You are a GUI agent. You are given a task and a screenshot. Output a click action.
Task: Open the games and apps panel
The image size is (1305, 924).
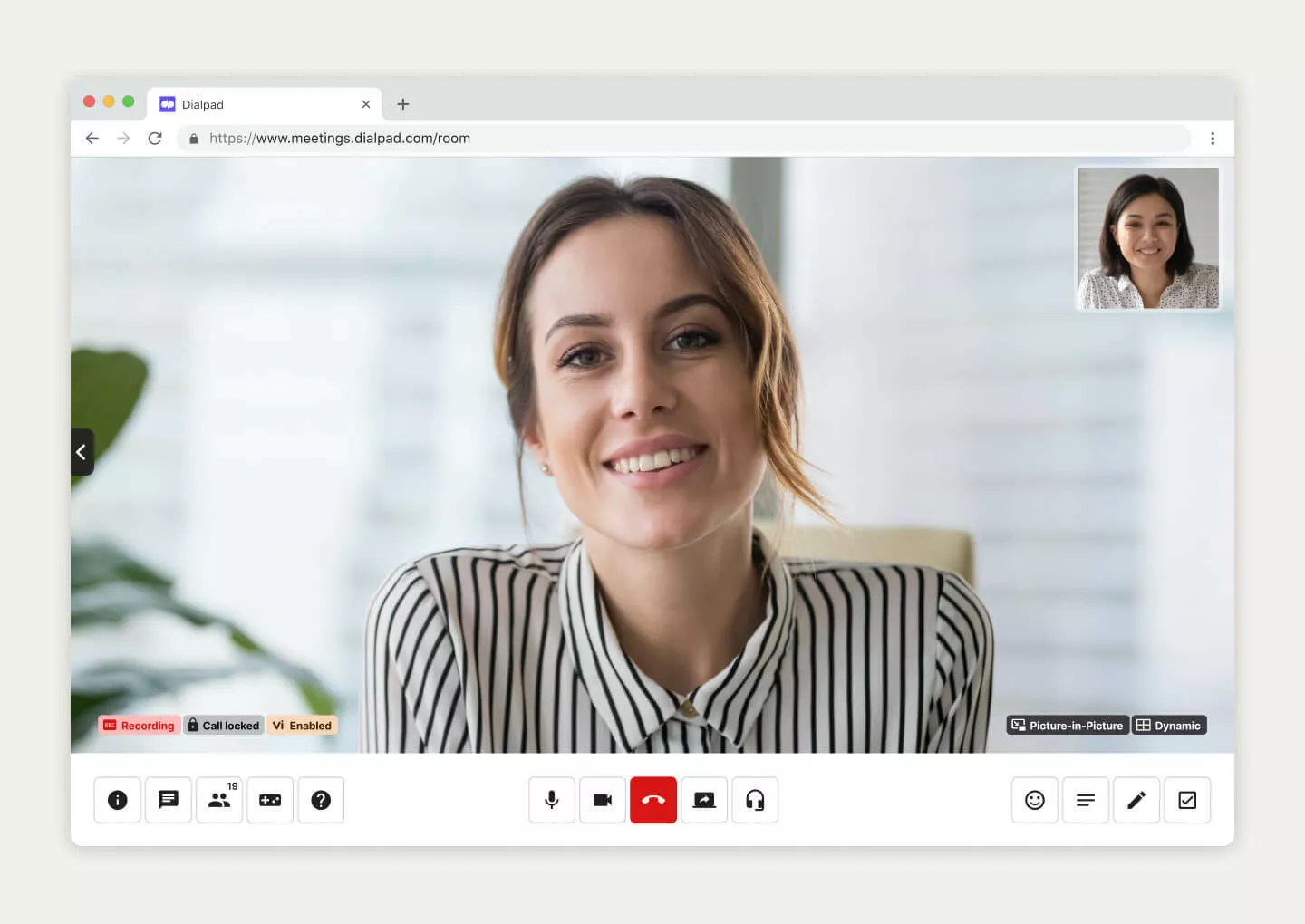point(270,800)
